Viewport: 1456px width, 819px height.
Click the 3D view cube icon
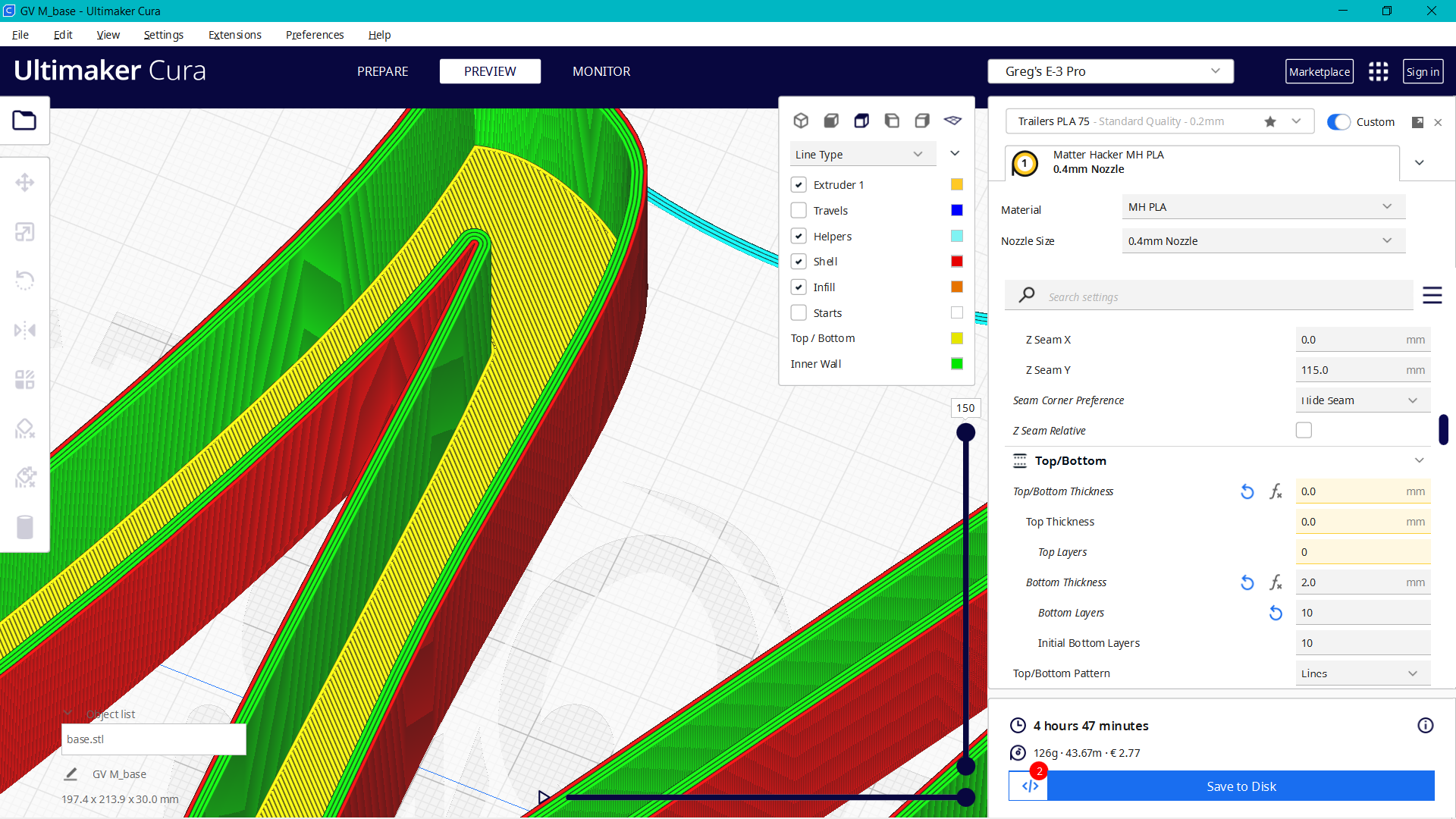[x=801, y=121]
